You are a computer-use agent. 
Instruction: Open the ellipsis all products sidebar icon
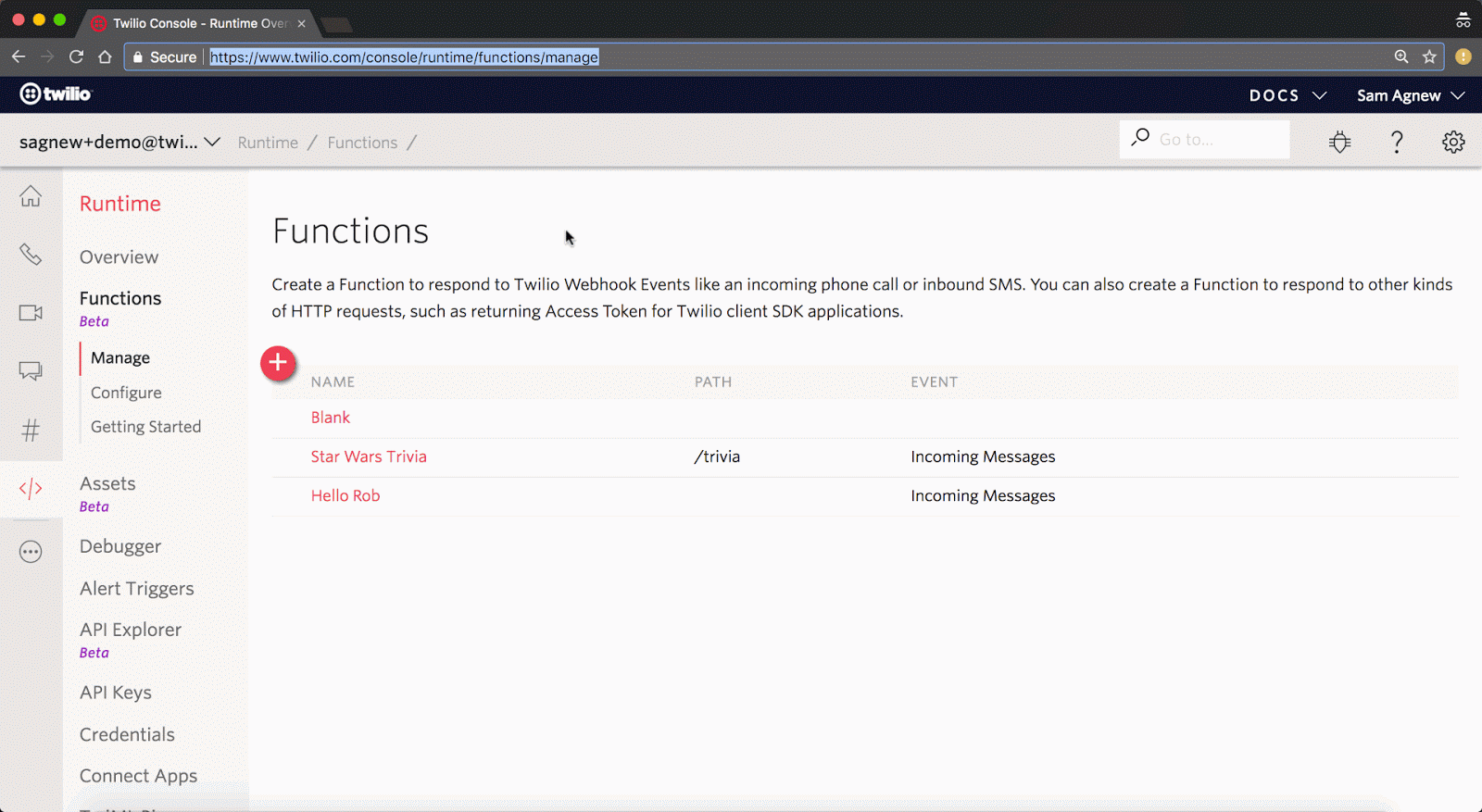pyautogui.click(x=31, y=552)
